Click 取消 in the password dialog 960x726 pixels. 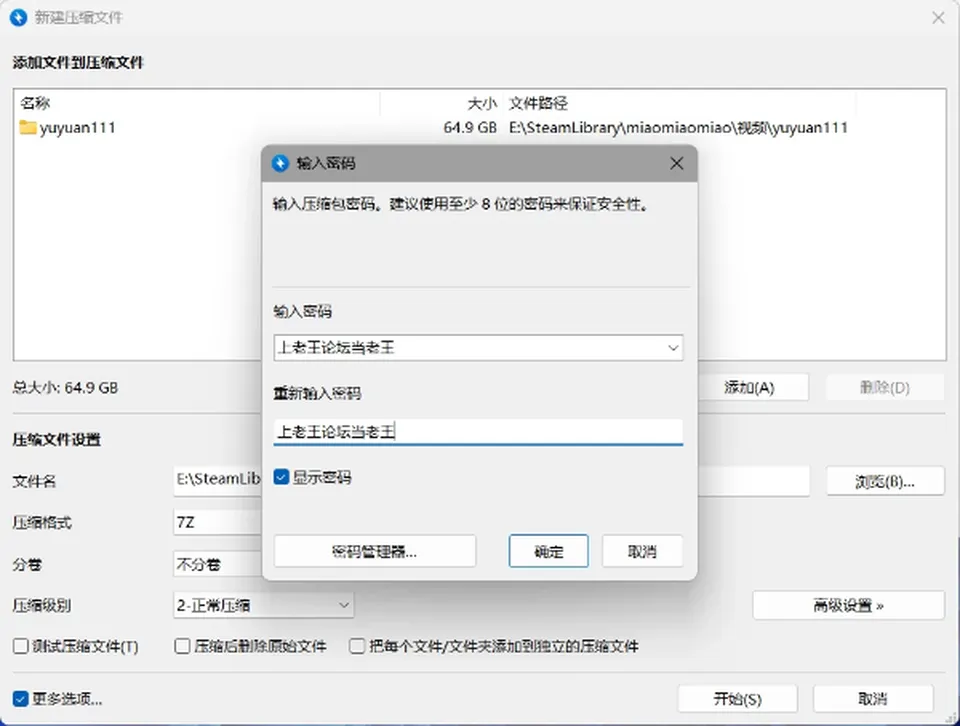642,551
